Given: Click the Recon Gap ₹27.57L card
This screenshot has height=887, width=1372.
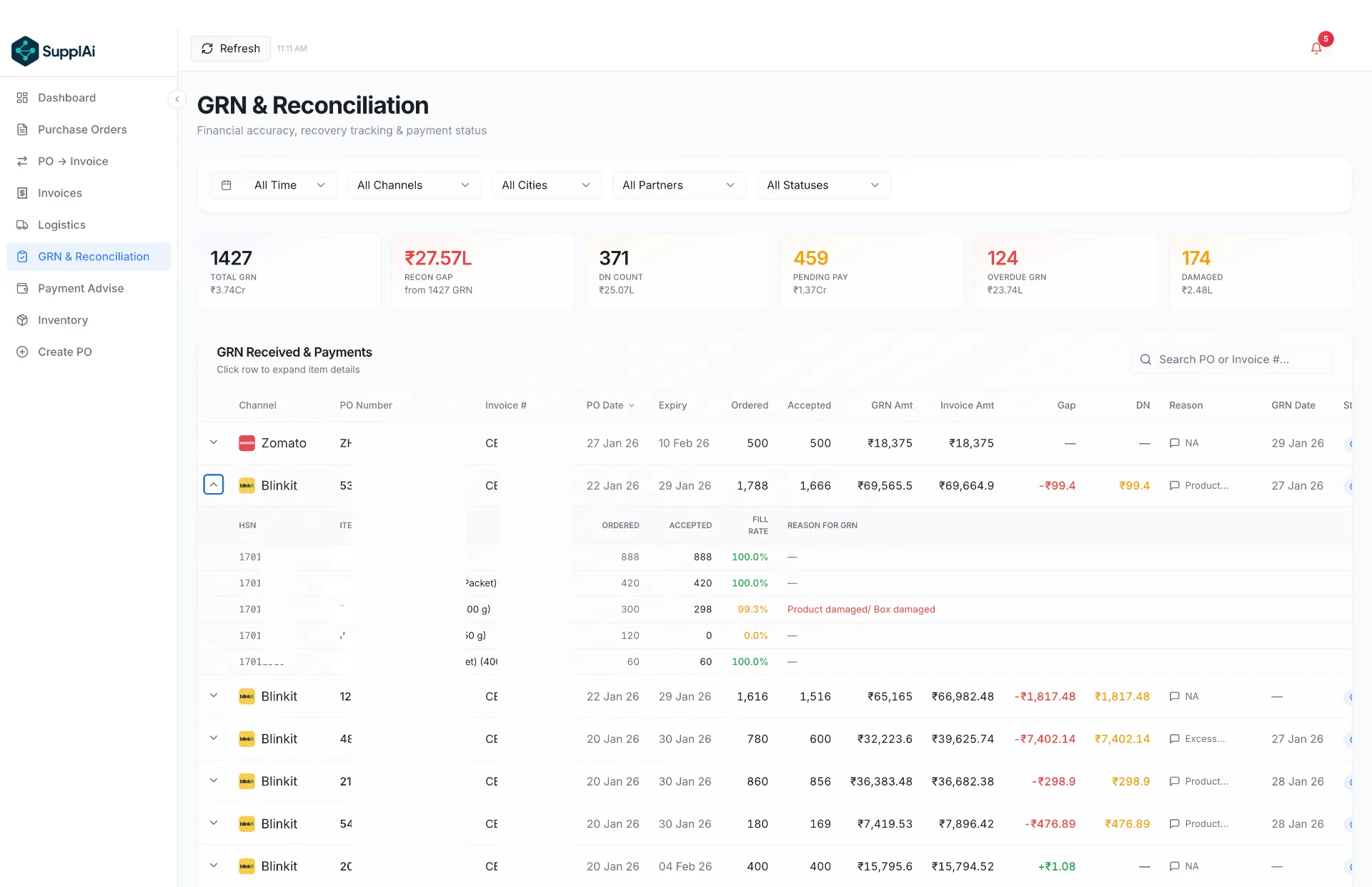Looking at the screenshot, I should [483, 271].
